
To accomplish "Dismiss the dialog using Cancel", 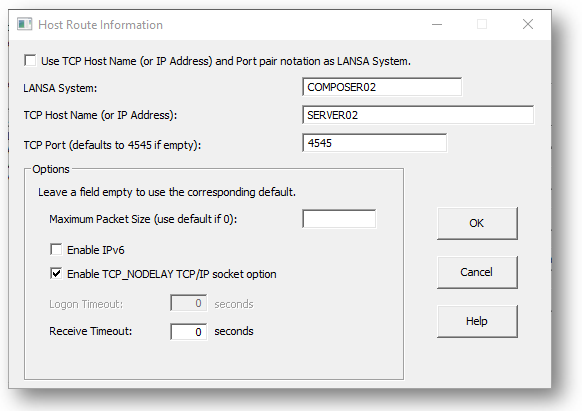I will (x=477, y=272).
